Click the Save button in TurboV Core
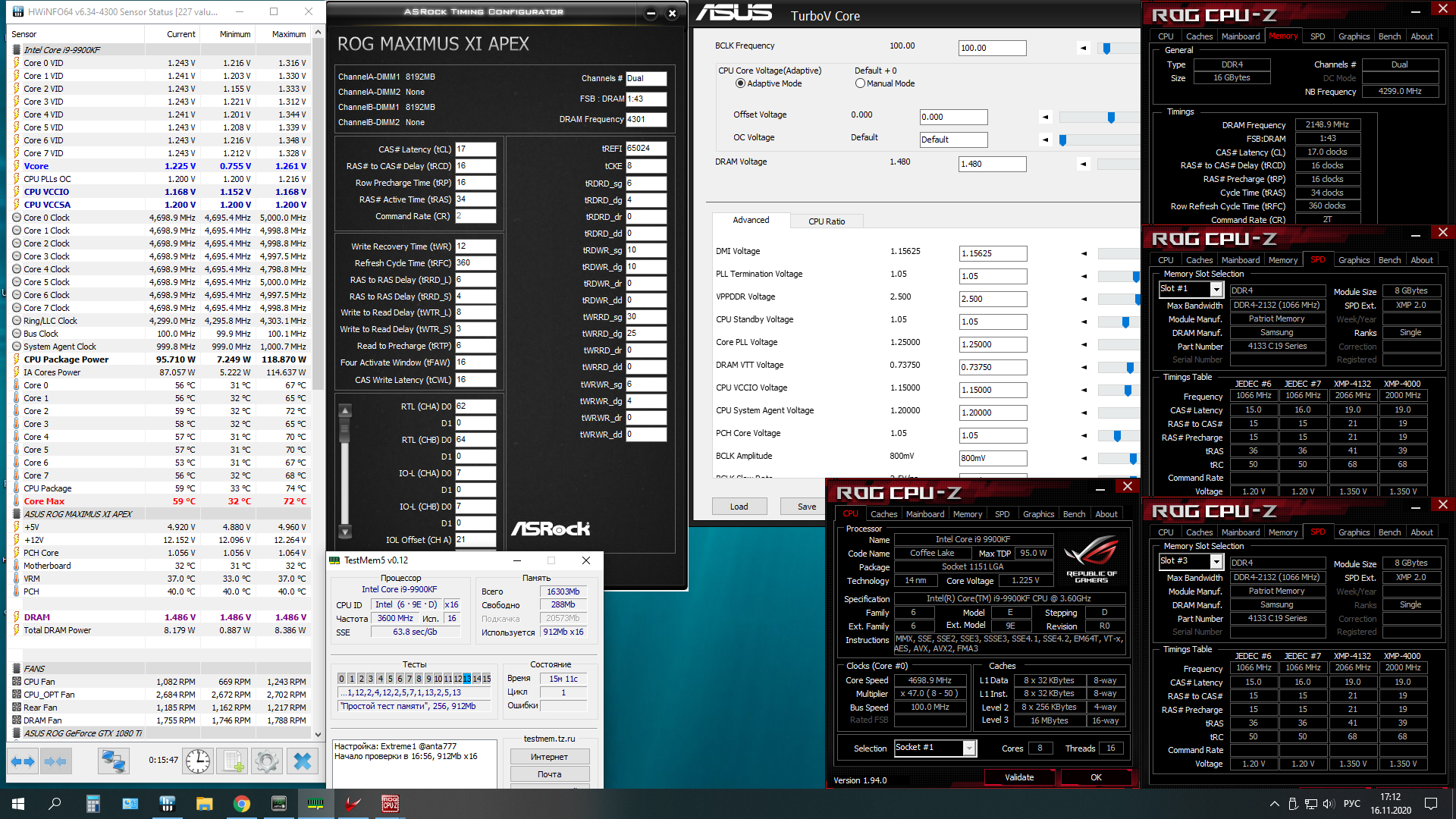This screenshot has width=1456, height=819. [x=806, y=507]
